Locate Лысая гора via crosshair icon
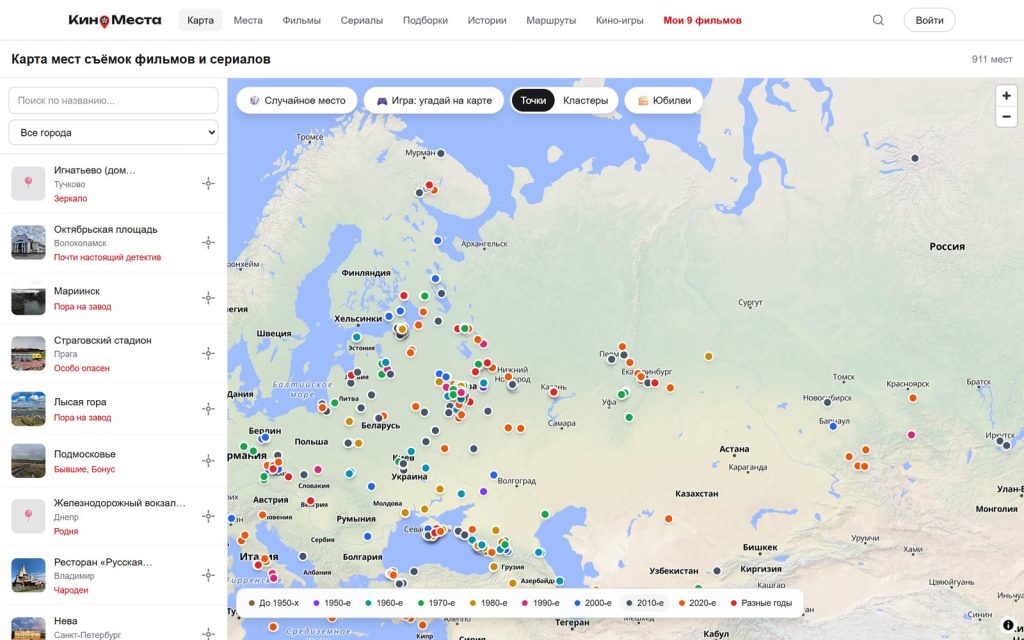 pos(208,409)
